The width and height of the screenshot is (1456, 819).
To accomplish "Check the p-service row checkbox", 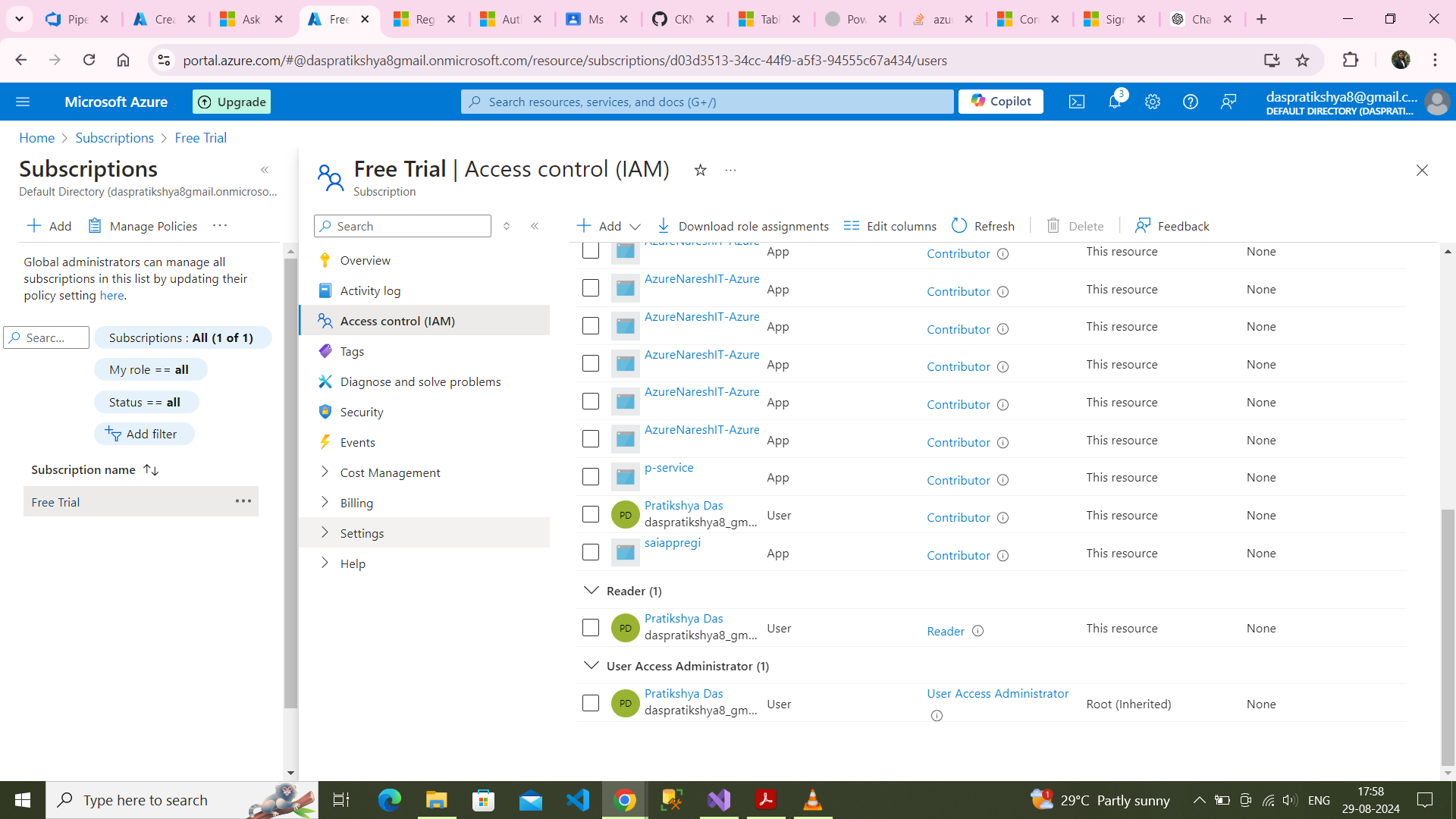I will [x=591, y=477].
